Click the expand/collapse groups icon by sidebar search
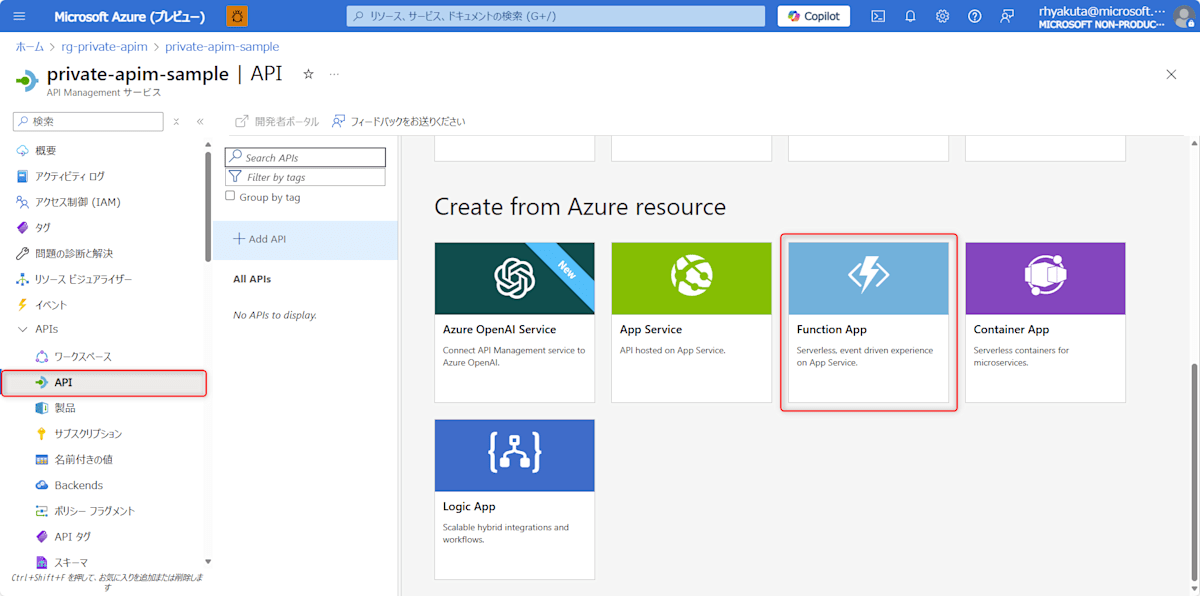1200x596 pixels. point(176,121)
